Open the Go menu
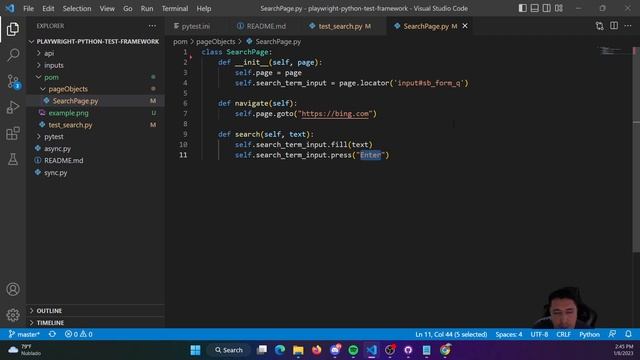Viewport: 640px width, 360px height. pyautogui.click(x=128, y=8)
